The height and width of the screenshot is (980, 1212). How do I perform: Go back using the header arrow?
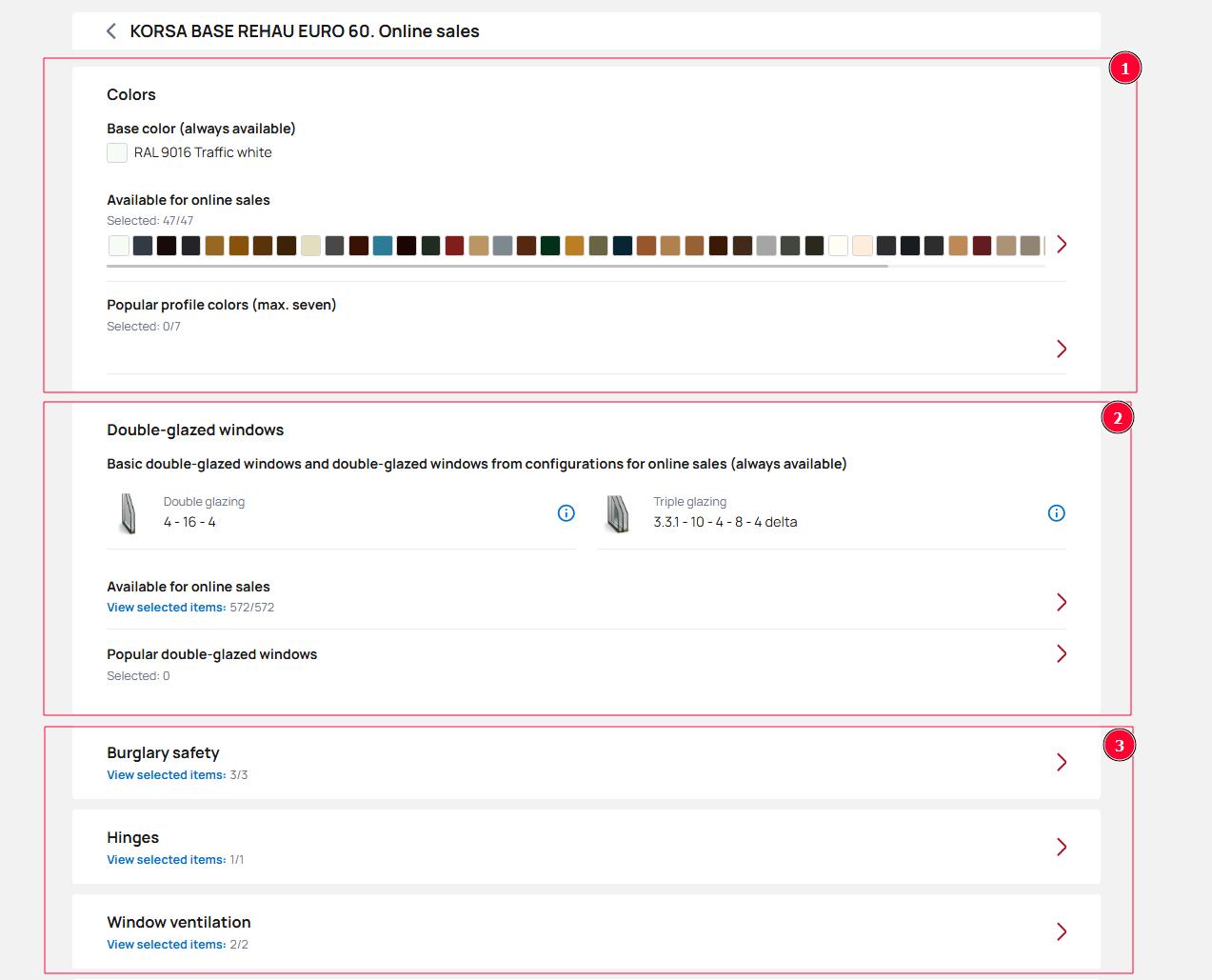click(111, 31)
